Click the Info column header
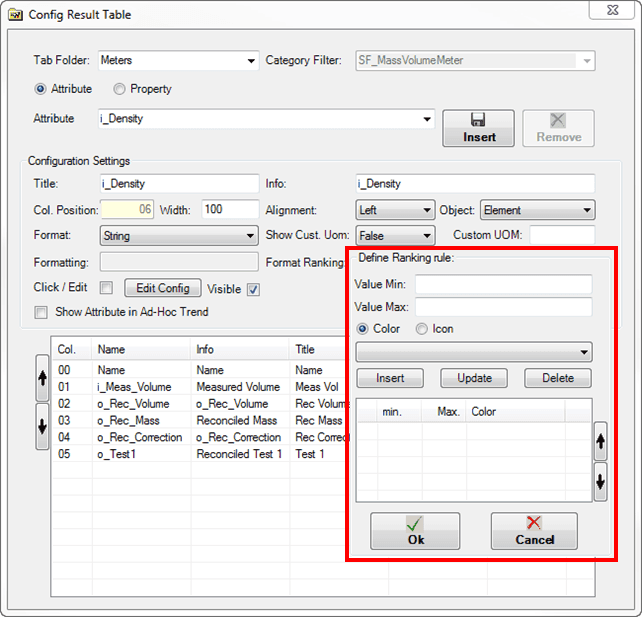Viewport: 642px width, 617px height. click(x=240, y=349)
